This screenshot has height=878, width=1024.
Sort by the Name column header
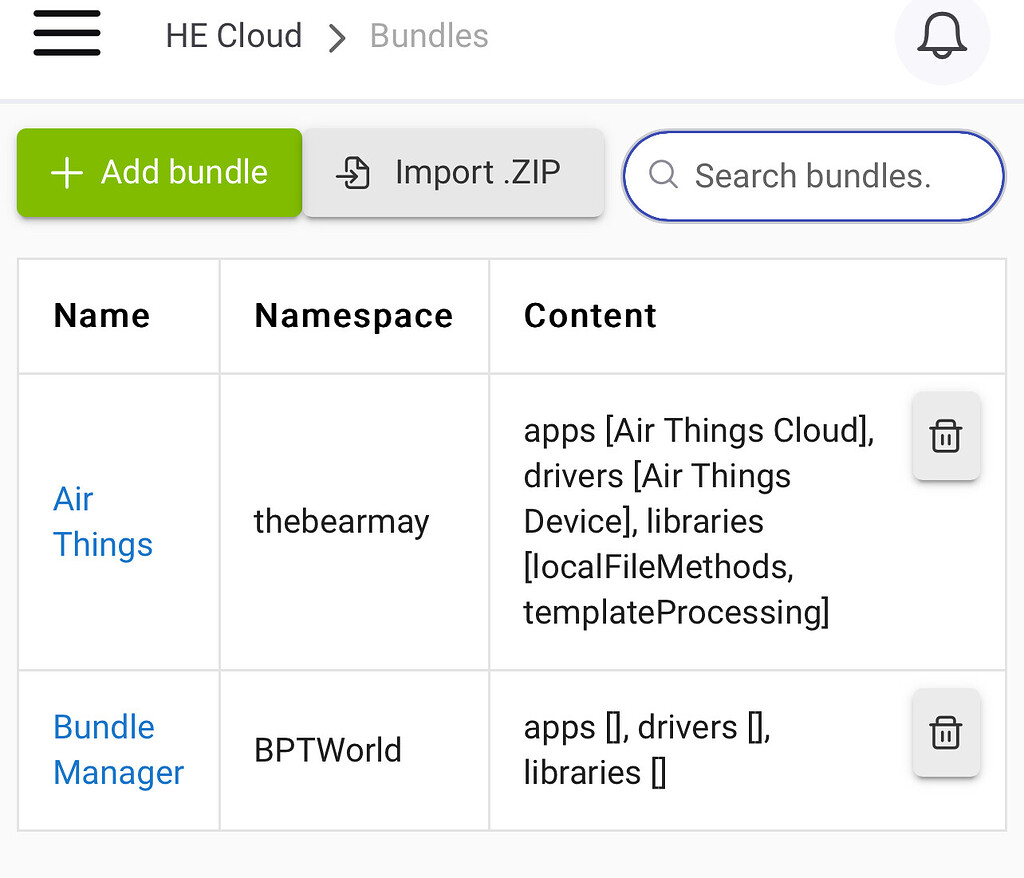click(x=101, y=315)
